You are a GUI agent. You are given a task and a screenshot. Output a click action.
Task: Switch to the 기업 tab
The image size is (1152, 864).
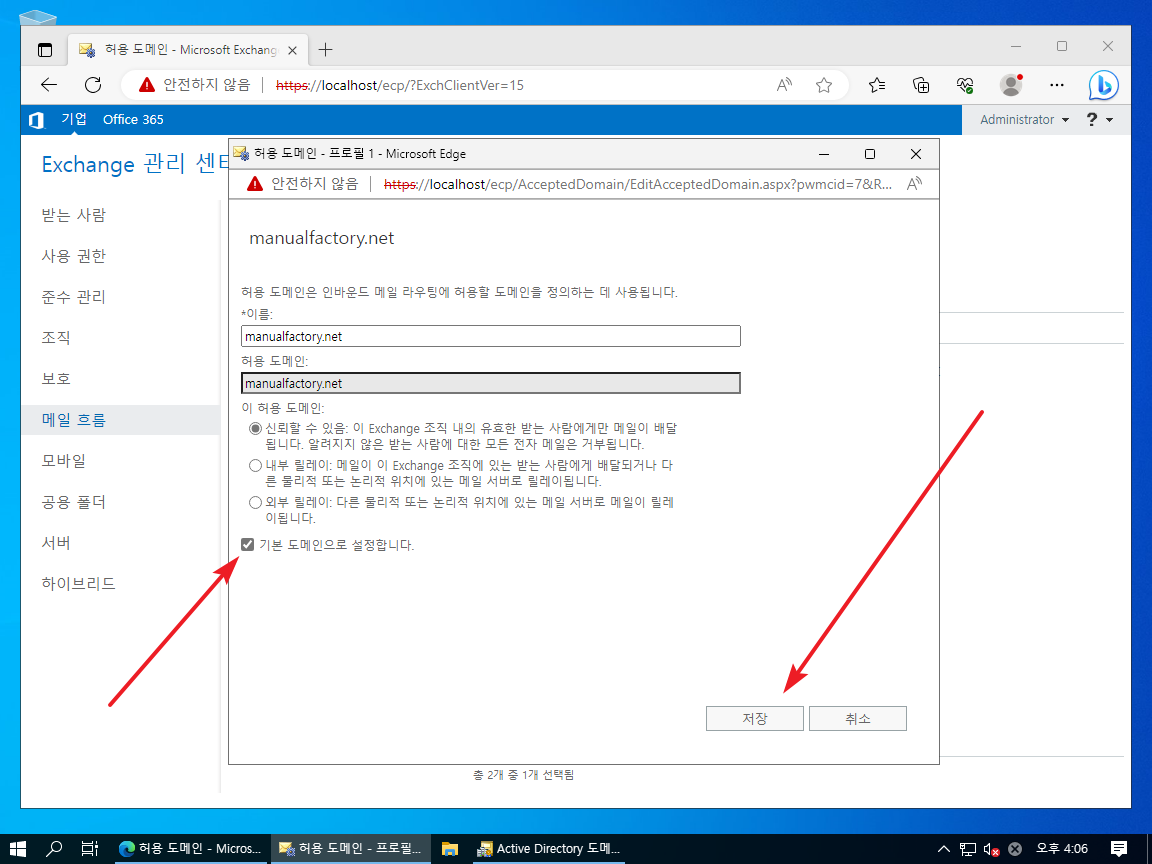[x=73, y=119]
